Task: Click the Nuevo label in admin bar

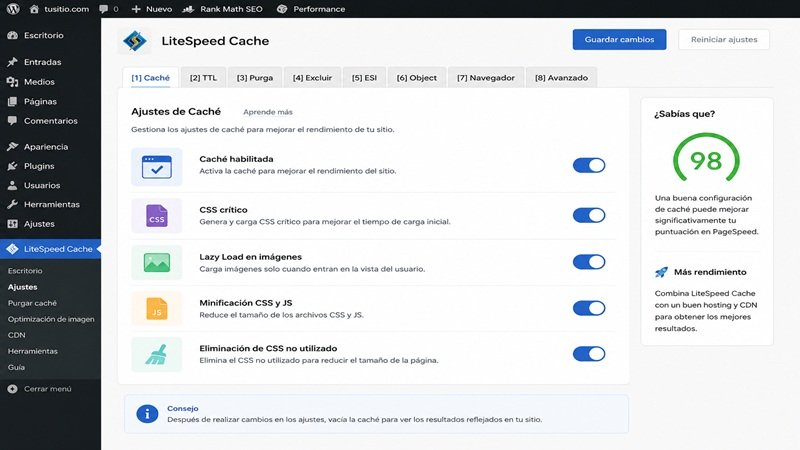Action: tap(159, 9)
